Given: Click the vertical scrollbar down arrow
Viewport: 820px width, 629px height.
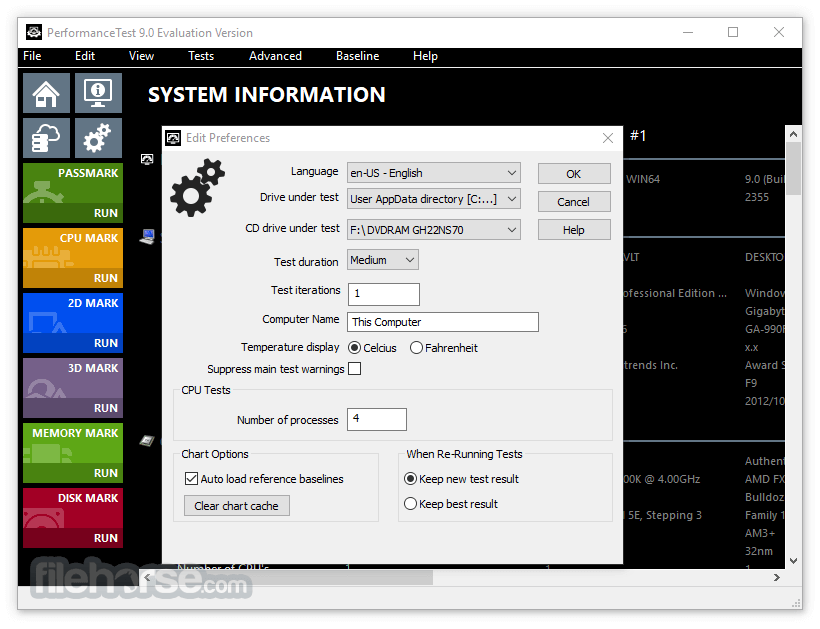Looking at the screenshot, I should 793,561.
